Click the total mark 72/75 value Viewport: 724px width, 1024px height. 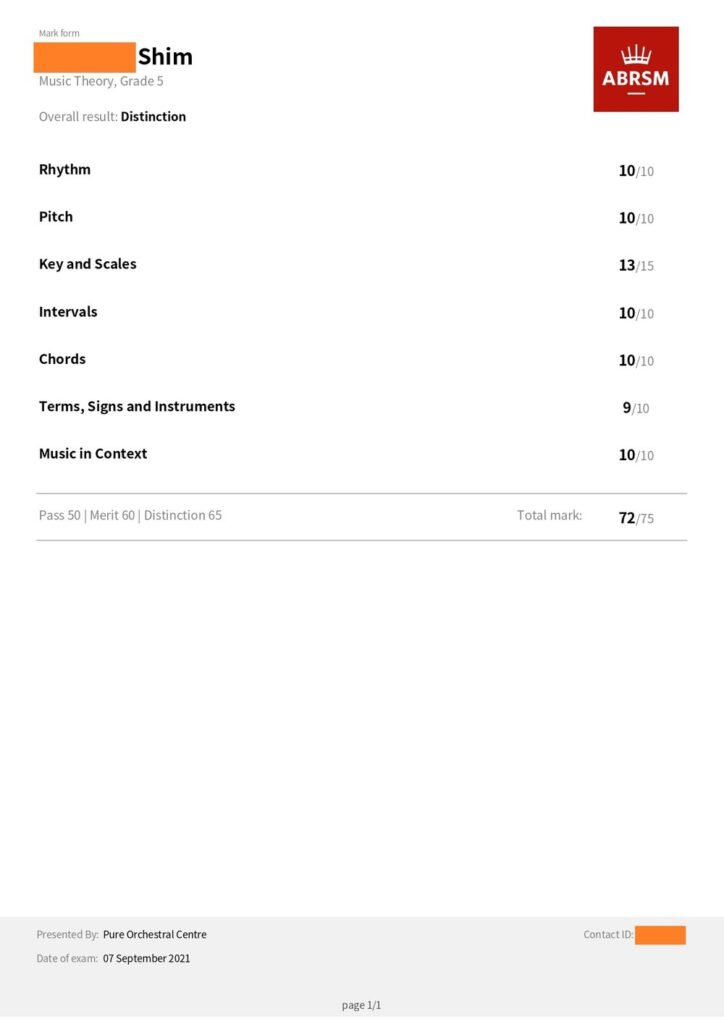636,518
